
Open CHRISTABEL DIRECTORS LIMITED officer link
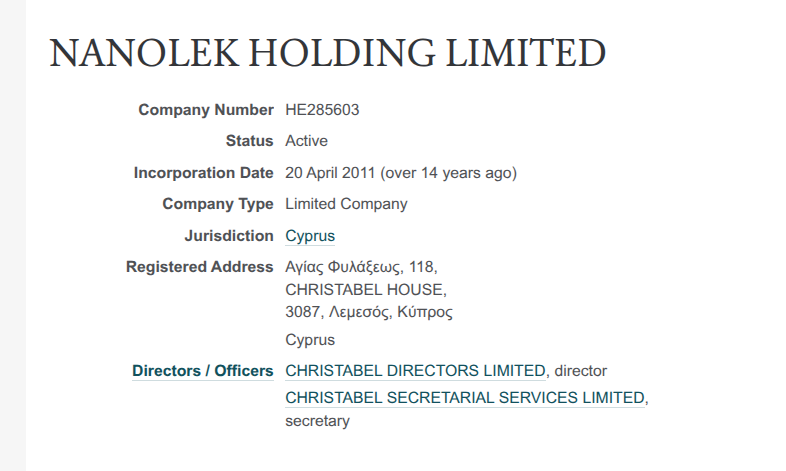tap(416, 371)
